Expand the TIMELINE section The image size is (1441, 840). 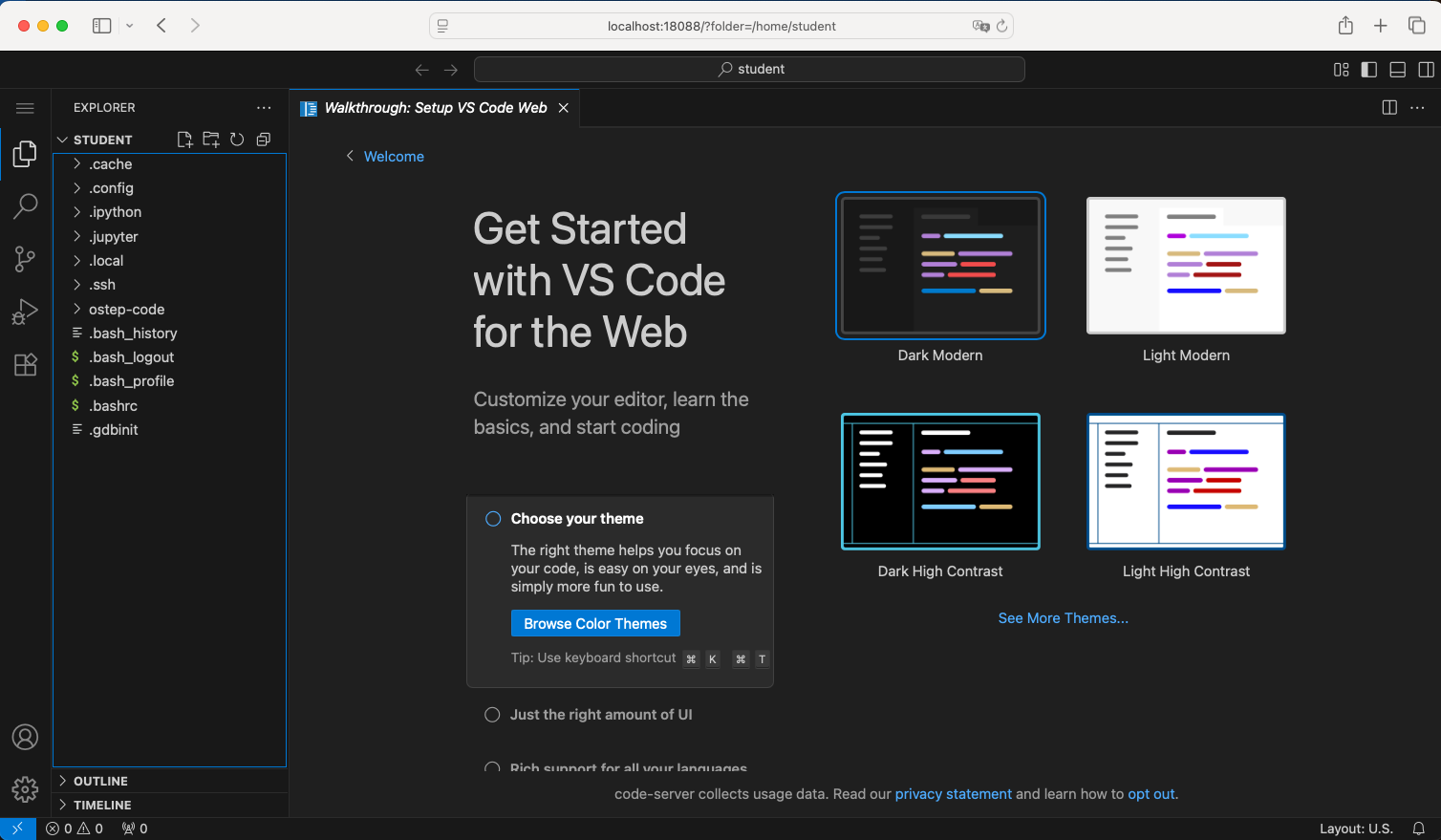pos(102,805)
